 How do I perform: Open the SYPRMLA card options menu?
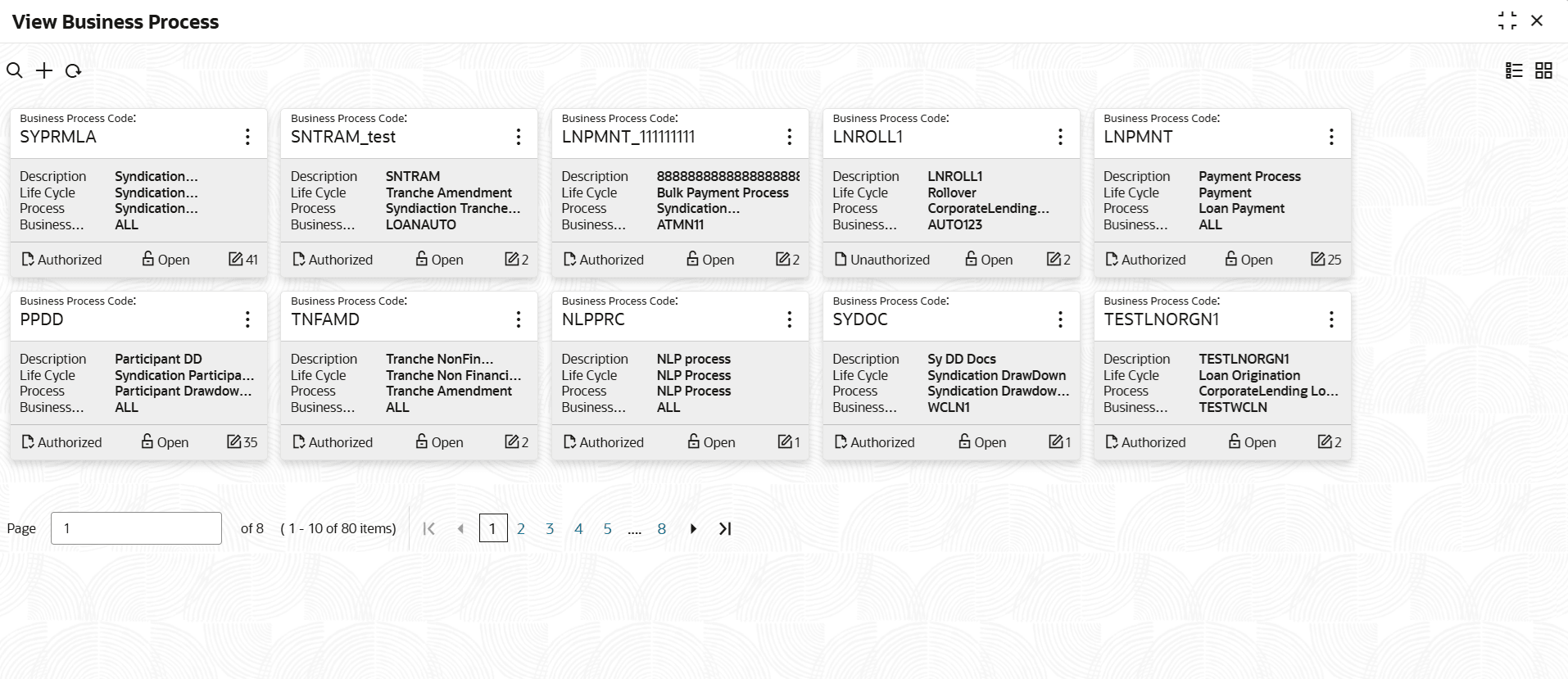coord(247,137)
